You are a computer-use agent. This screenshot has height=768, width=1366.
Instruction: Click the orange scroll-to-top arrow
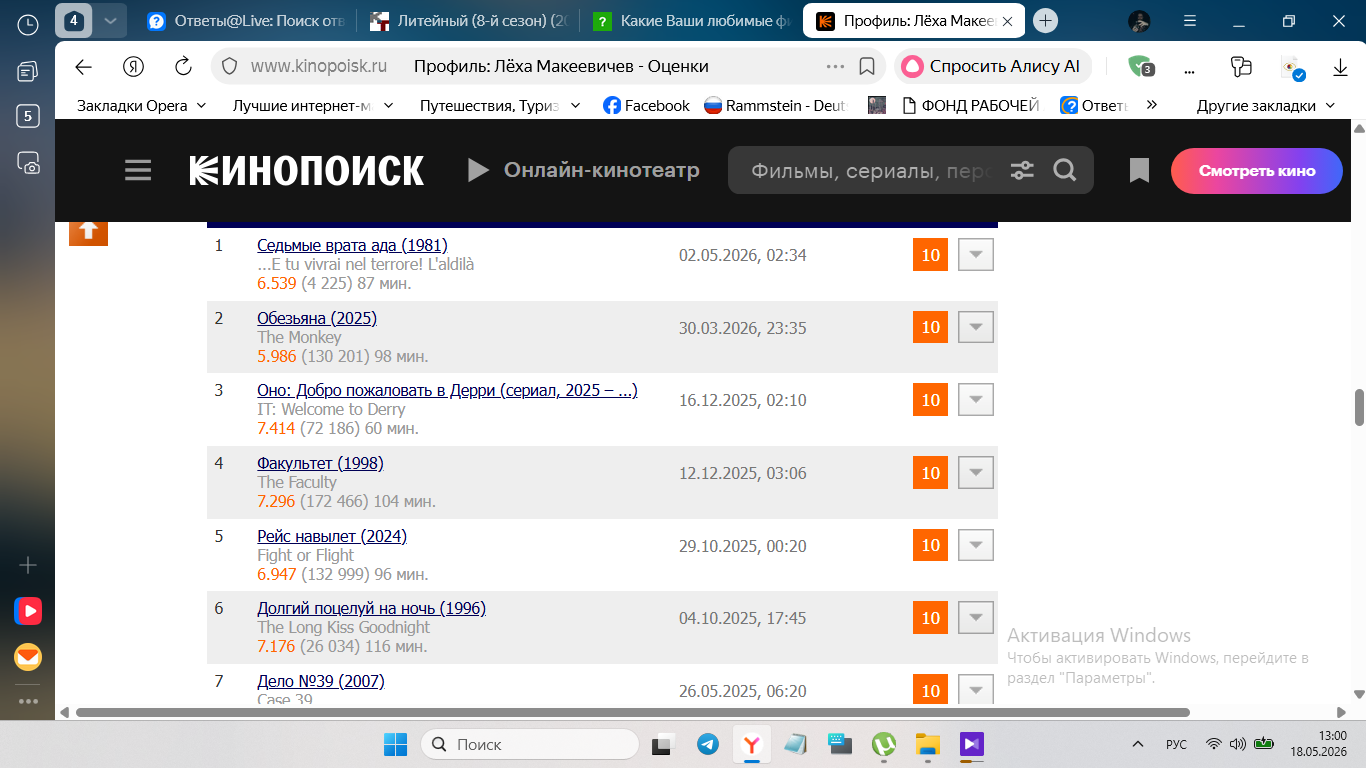click(88, 230)
